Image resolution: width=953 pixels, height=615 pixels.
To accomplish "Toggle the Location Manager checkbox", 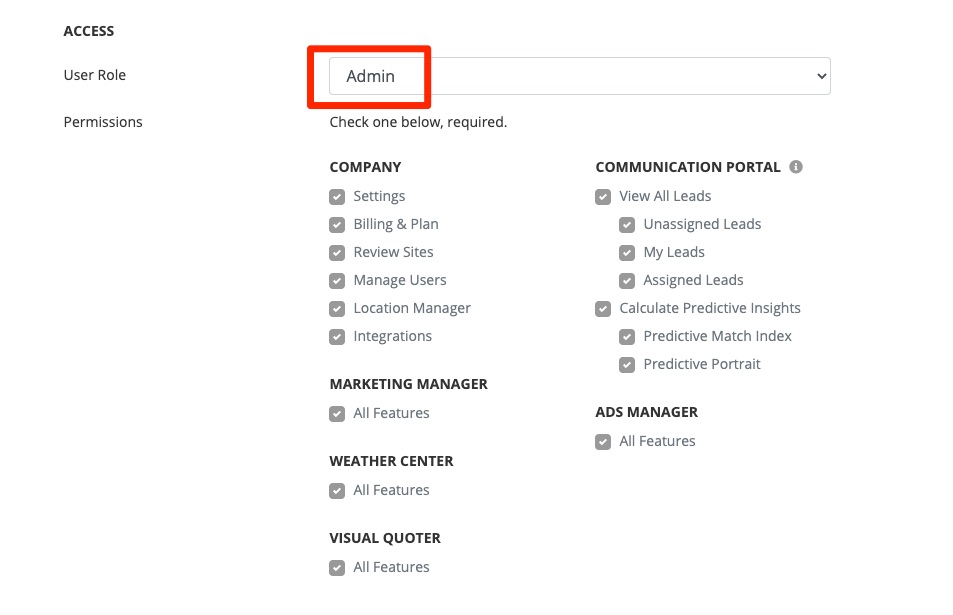I will coord(337,309).
